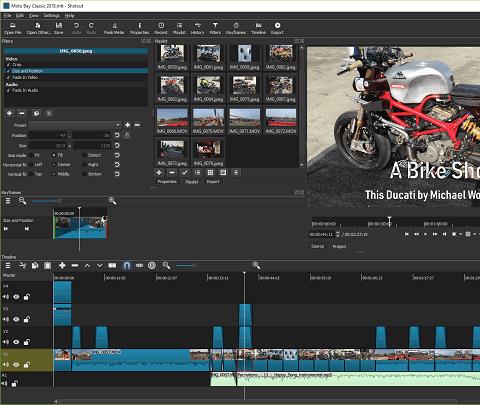
Task: Toggle timeline snapping magnet
Action: click(x=127, y=265)
